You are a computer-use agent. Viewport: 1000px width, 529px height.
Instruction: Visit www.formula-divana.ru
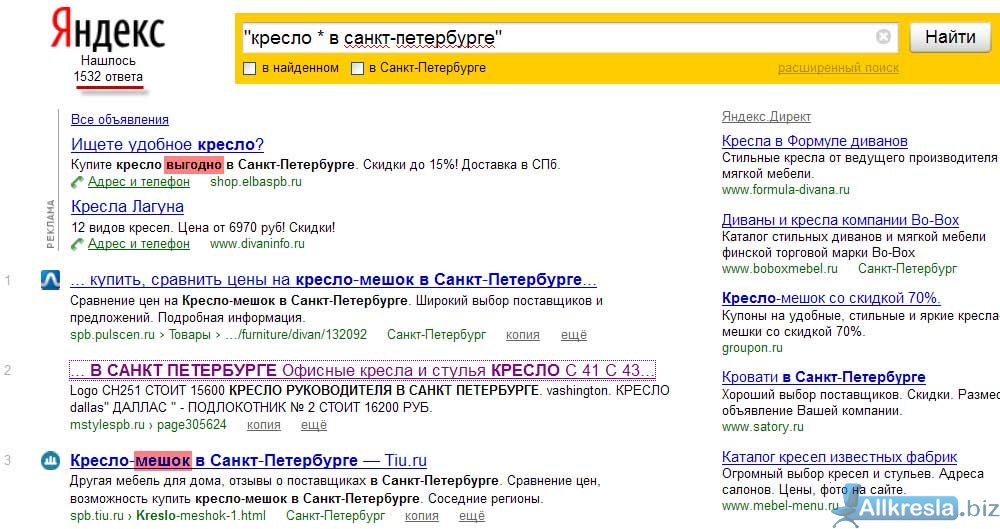[786, 189]
